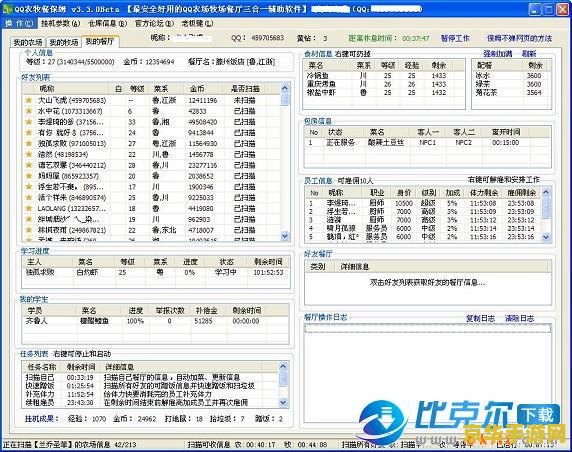Click the star in the row with gold 49508420
The height and width of the screenshot is (452, 572).
click(x=28, y=121)
